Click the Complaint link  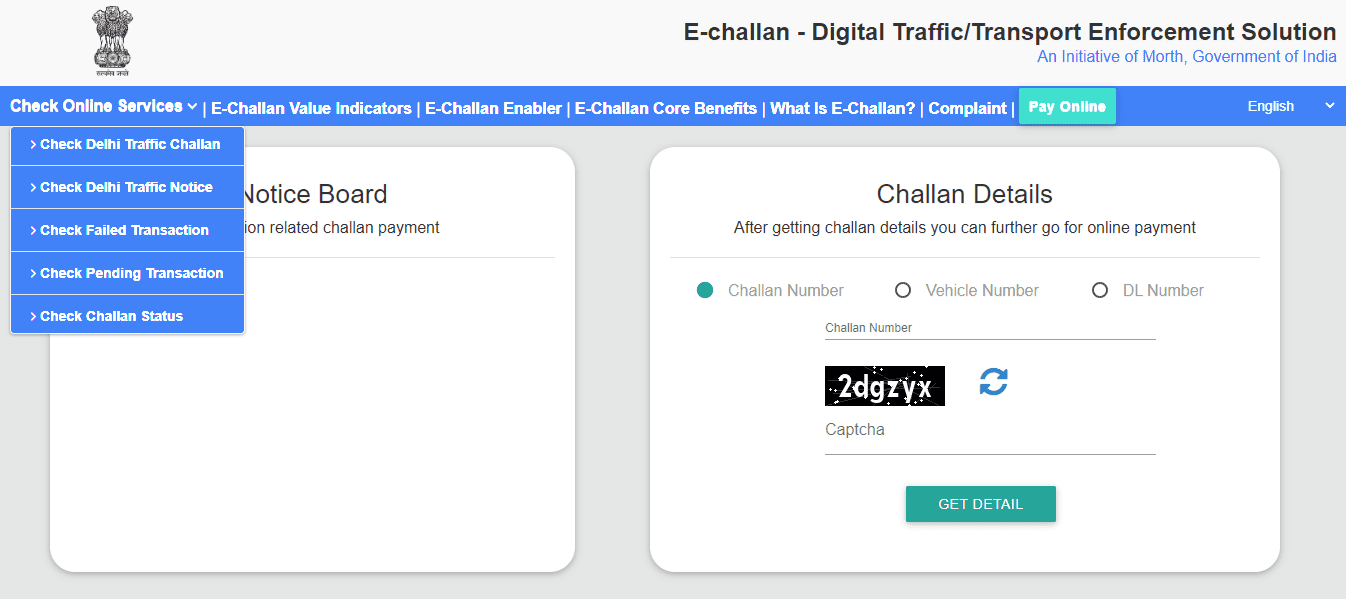click(x=967, y=108)
